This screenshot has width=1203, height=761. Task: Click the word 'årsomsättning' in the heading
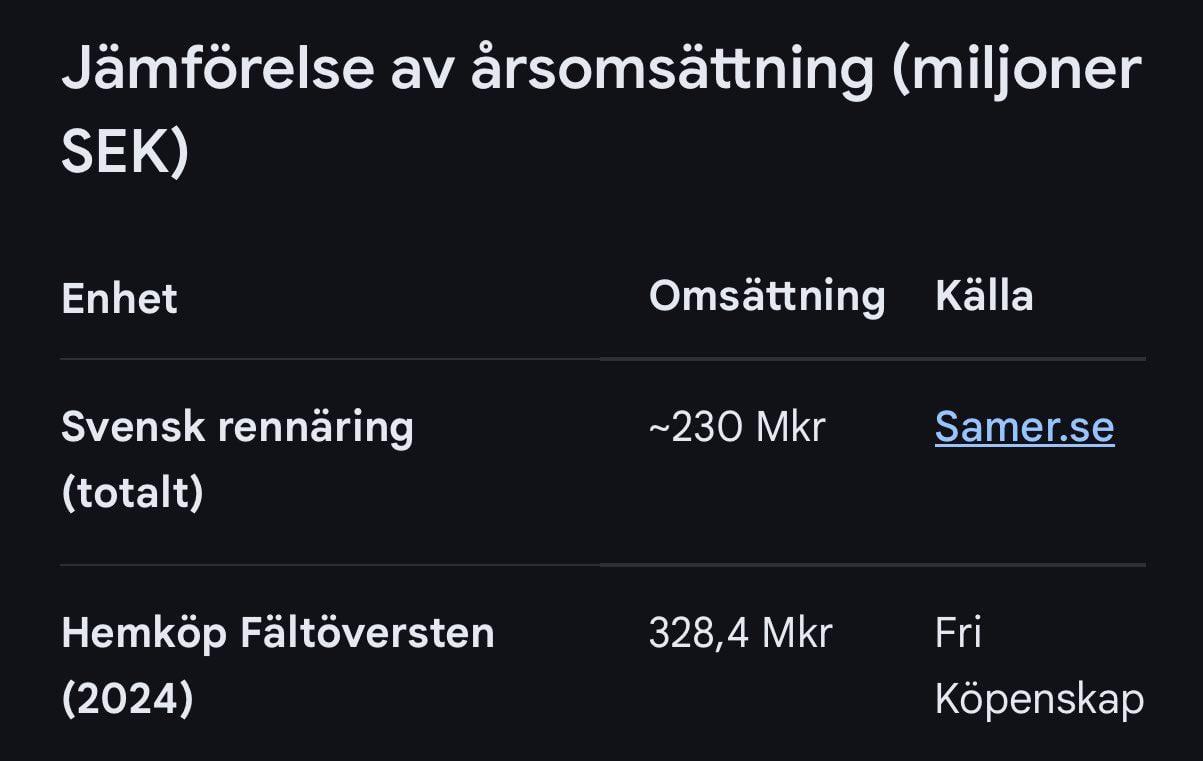click(x=672, y=71)
